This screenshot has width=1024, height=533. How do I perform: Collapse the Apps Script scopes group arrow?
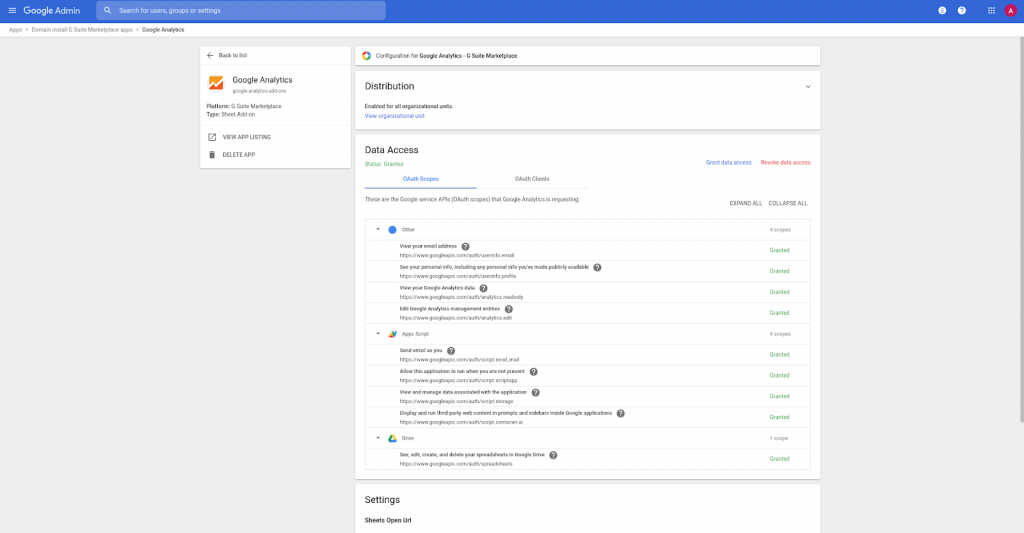click(377, 334)
